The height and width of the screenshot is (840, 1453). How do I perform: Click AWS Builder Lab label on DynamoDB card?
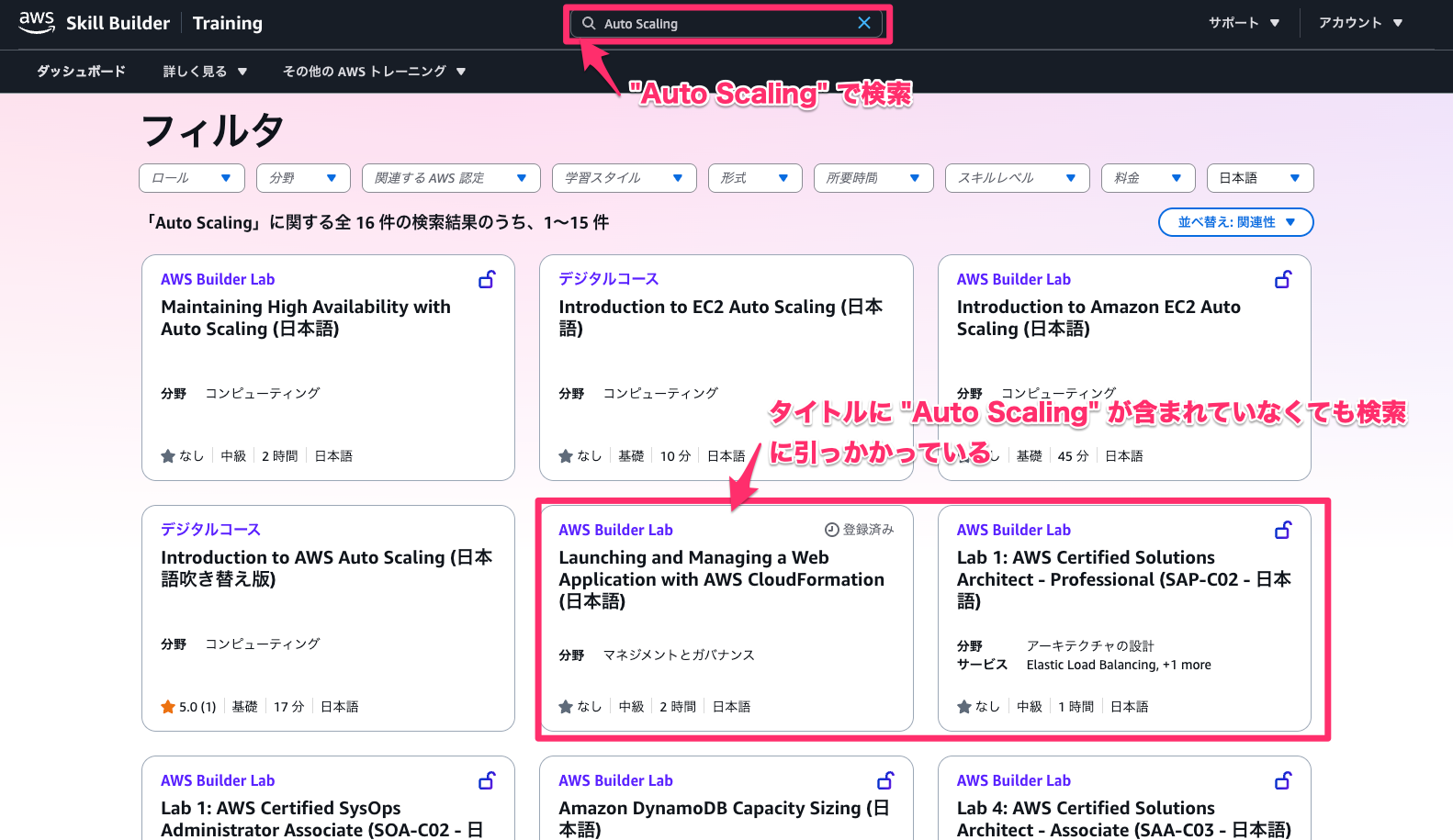click(615, 780)
